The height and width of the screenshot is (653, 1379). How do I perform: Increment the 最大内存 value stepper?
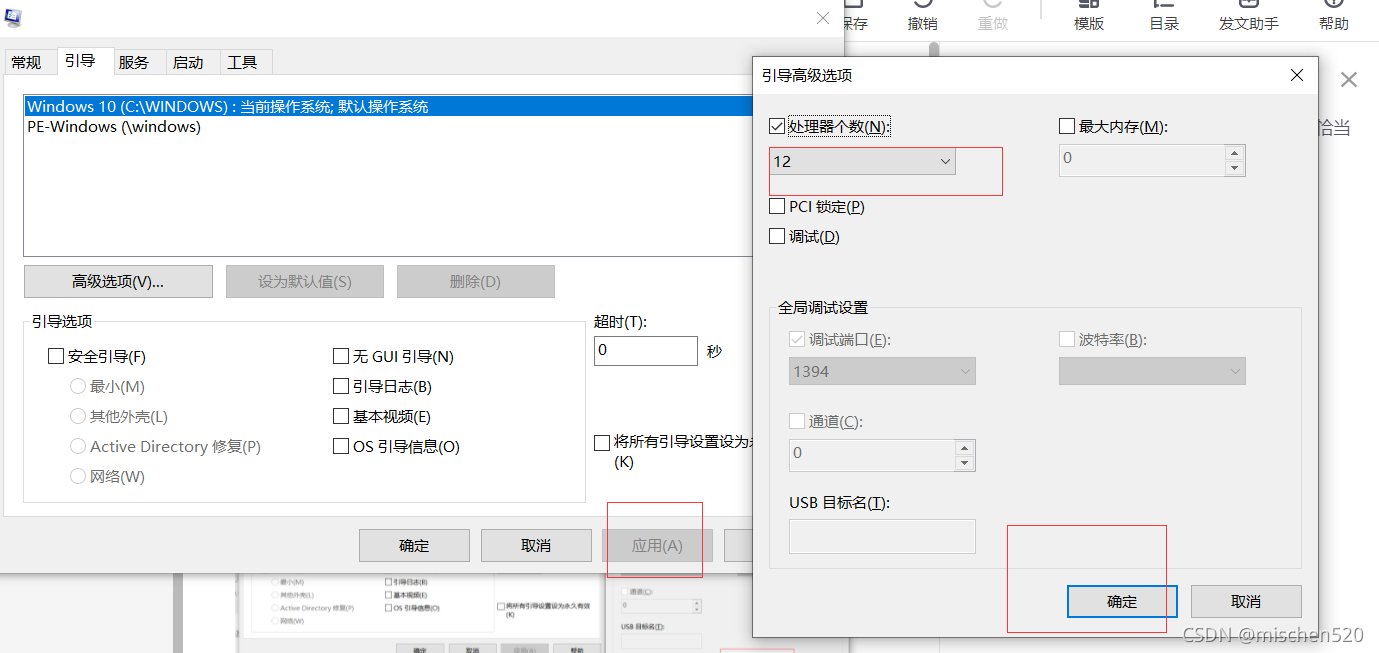tap(1232, 154)
